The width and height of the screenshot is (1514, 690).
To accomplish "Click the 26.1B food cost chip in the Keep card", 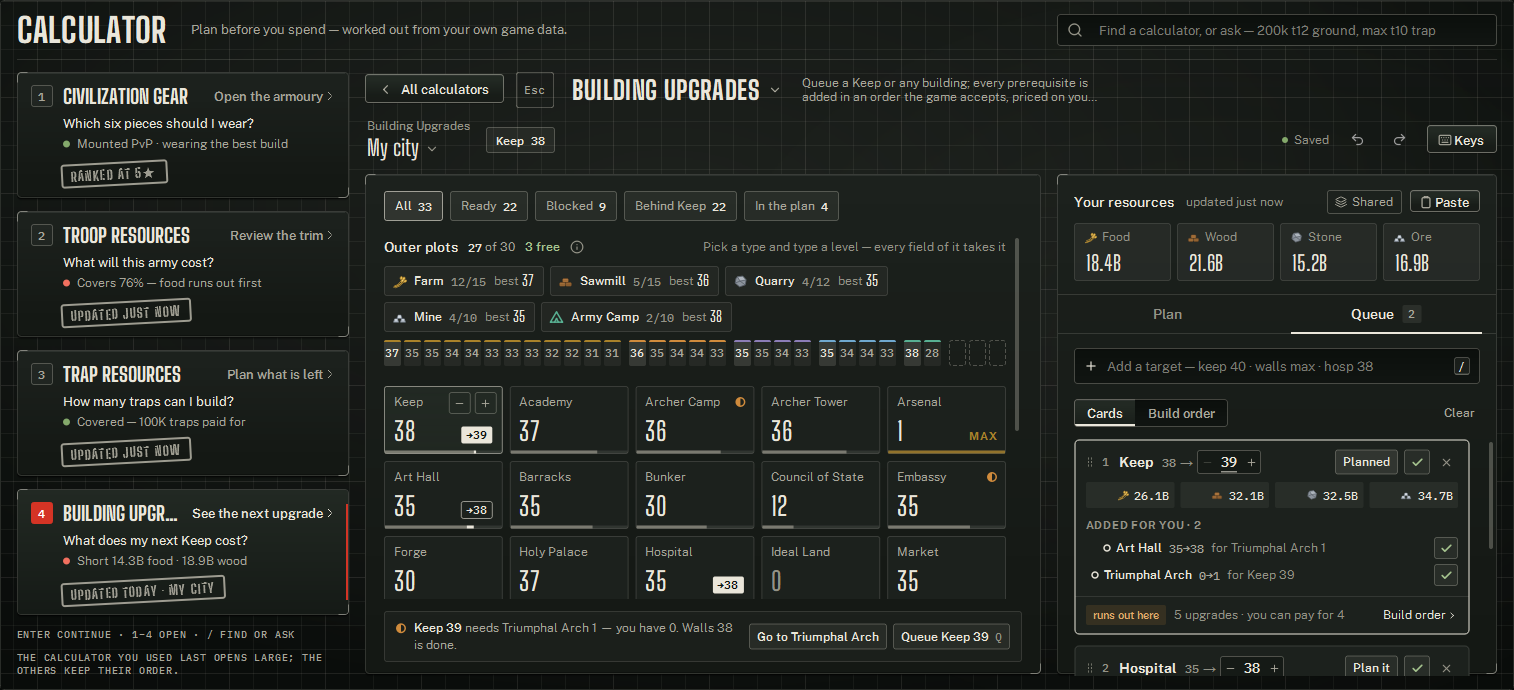I will point(1130,495).
